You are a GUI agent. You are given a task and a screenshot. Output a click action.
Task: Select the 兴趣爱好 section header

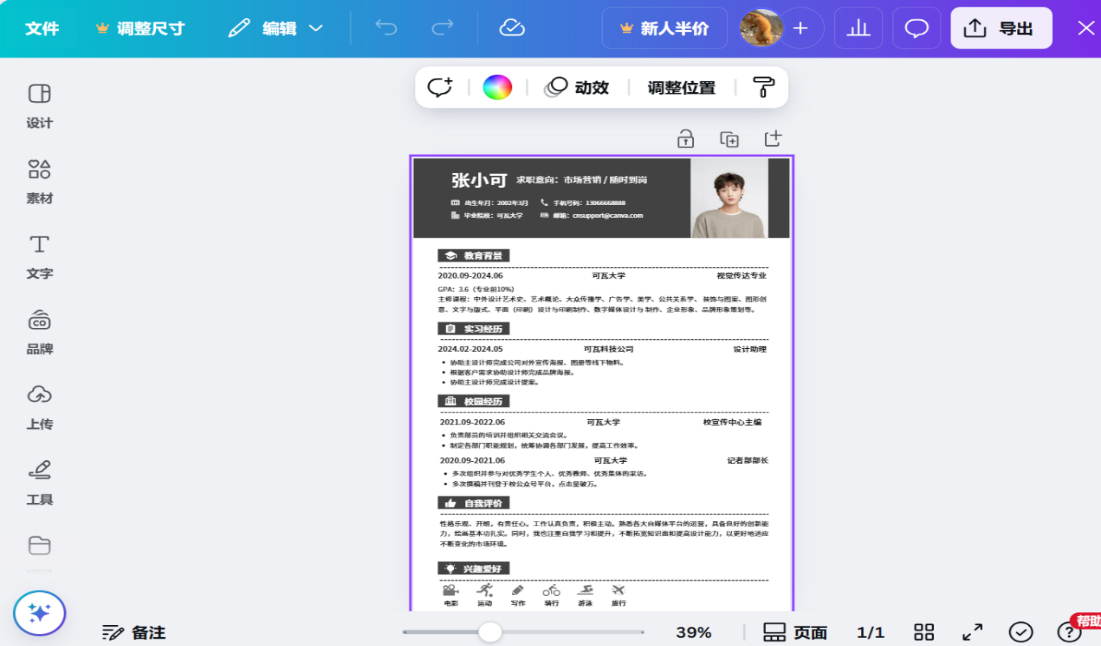[474, 568]
